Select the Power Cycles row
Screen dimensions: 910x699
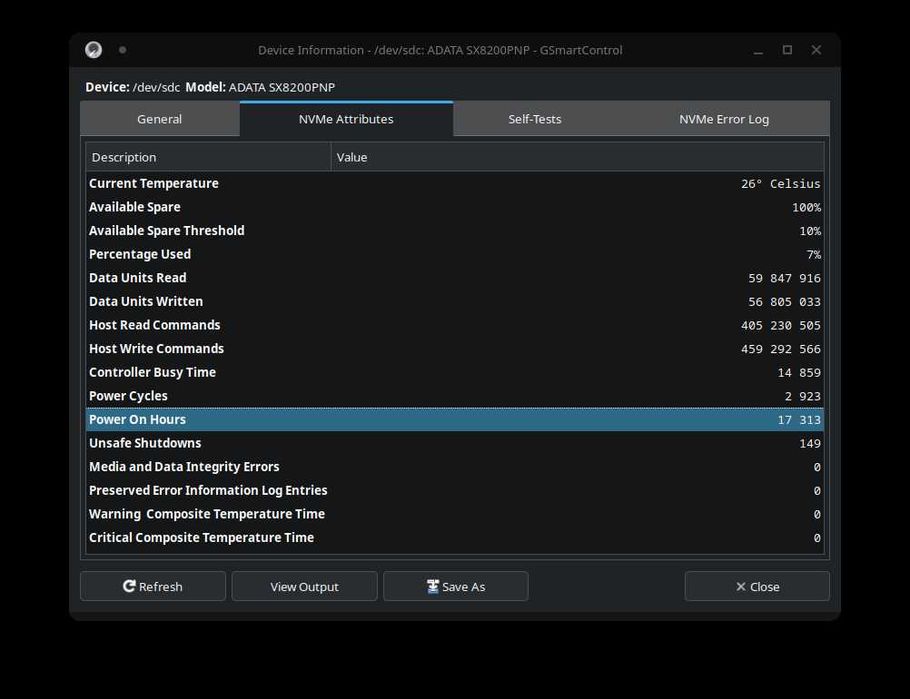454,396
